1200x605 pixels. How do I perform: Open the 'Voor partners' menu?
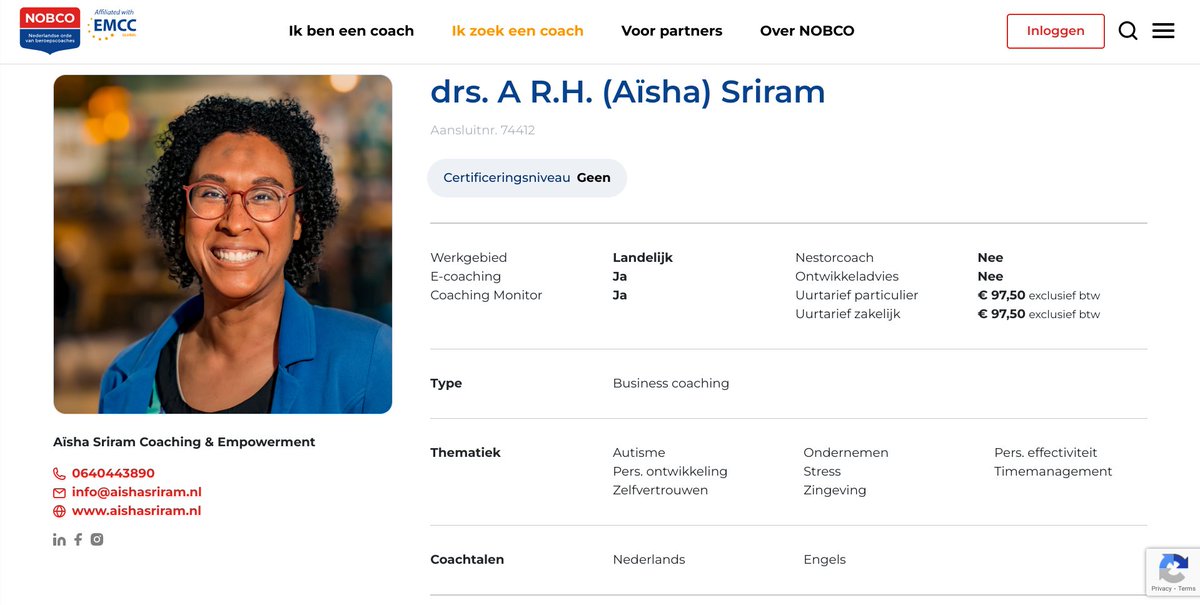pyautogui.click(x=672, y=31)
